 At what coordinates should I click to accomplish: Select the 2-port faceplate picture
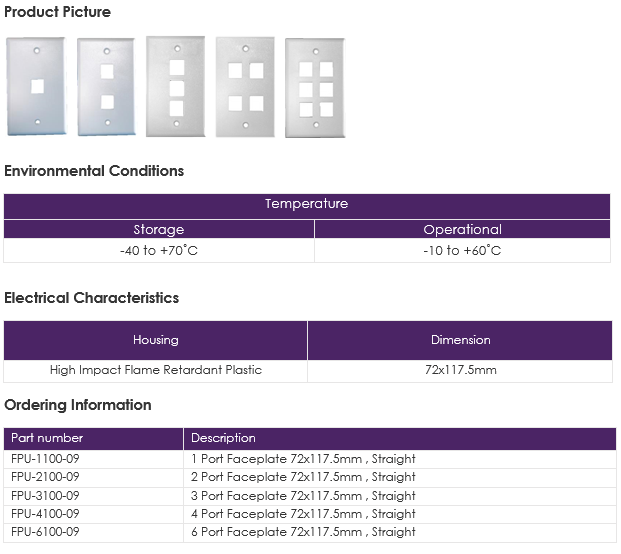point(107,87)
